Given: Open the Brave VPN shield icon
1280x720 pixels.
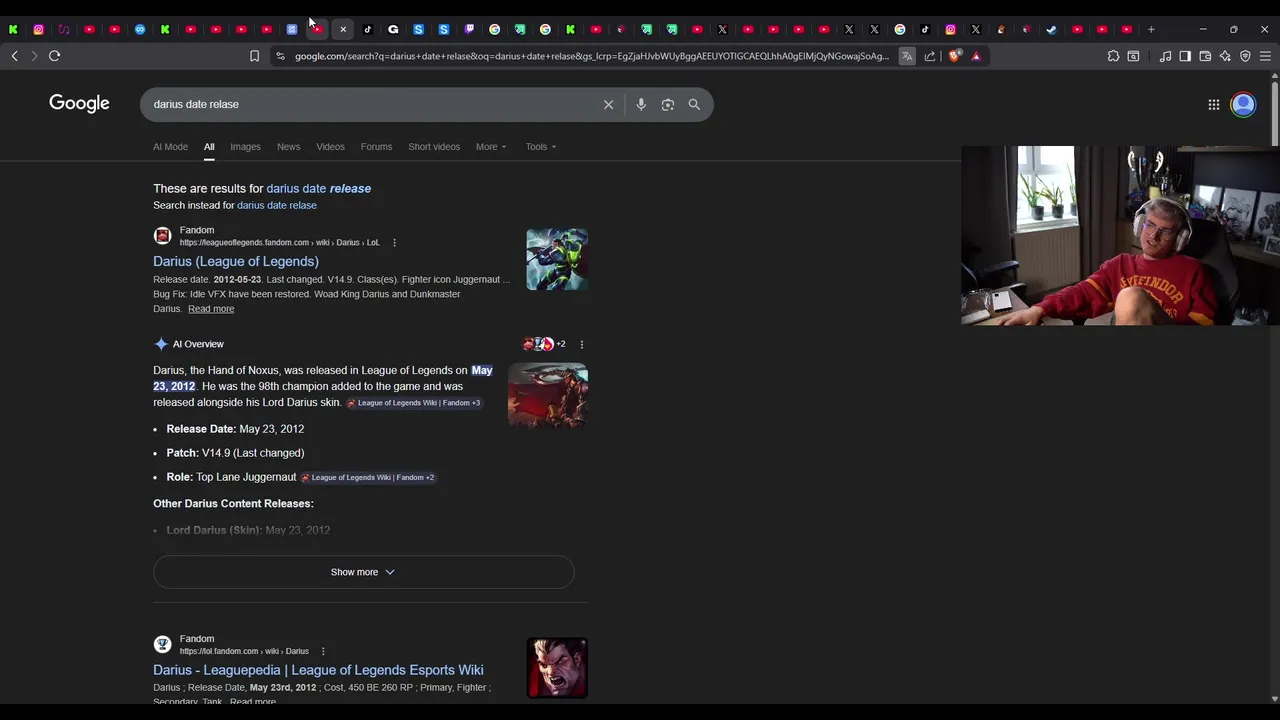Looking at the screenshot, I should pyautogui.click(x=1245, y=56).
